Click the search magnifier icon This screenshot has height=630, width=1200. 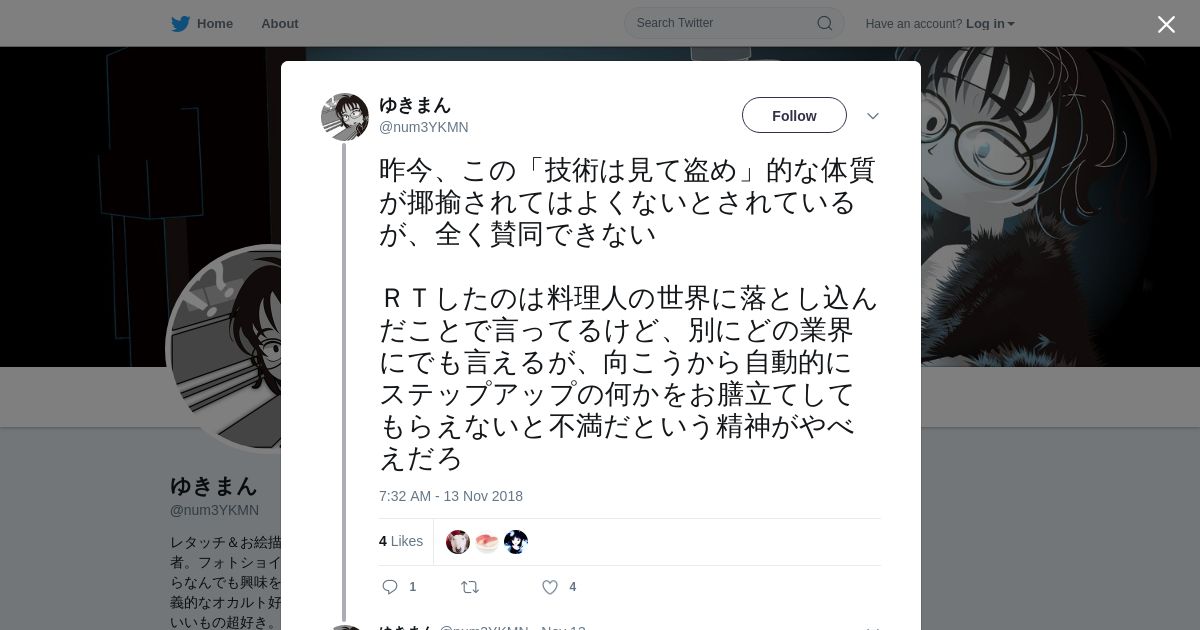click(825, 23)
